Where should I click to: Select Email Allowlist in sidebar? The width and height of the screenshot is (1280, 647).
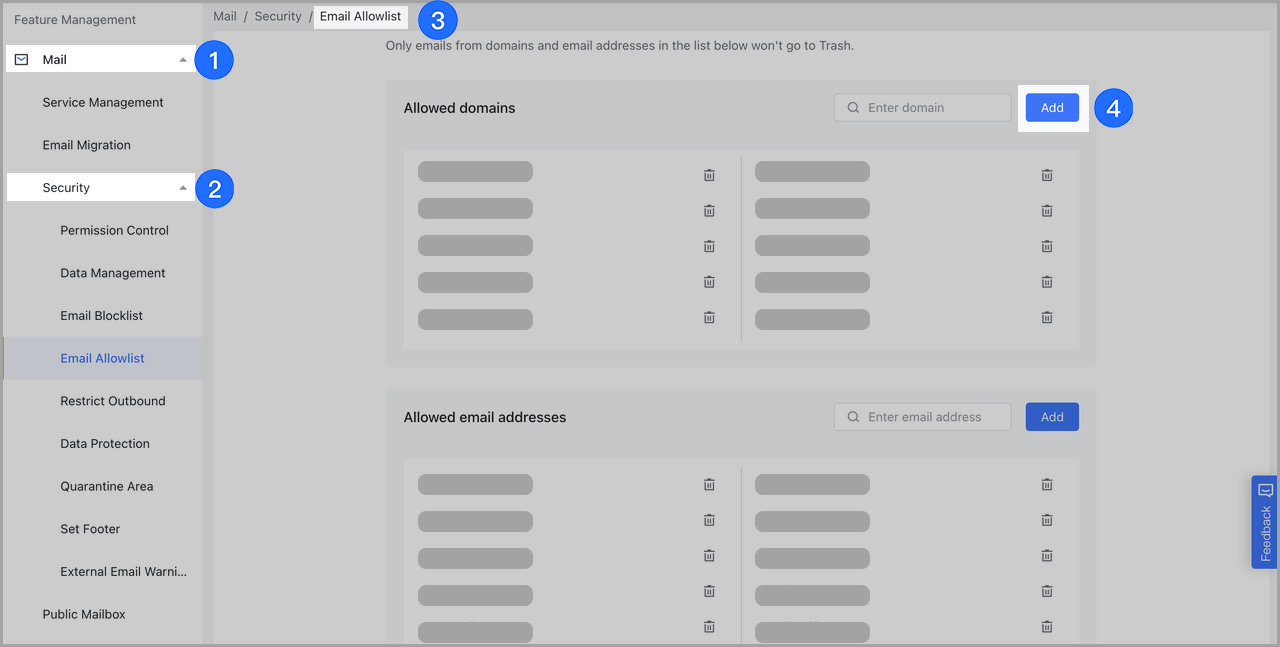pos(103,358)
